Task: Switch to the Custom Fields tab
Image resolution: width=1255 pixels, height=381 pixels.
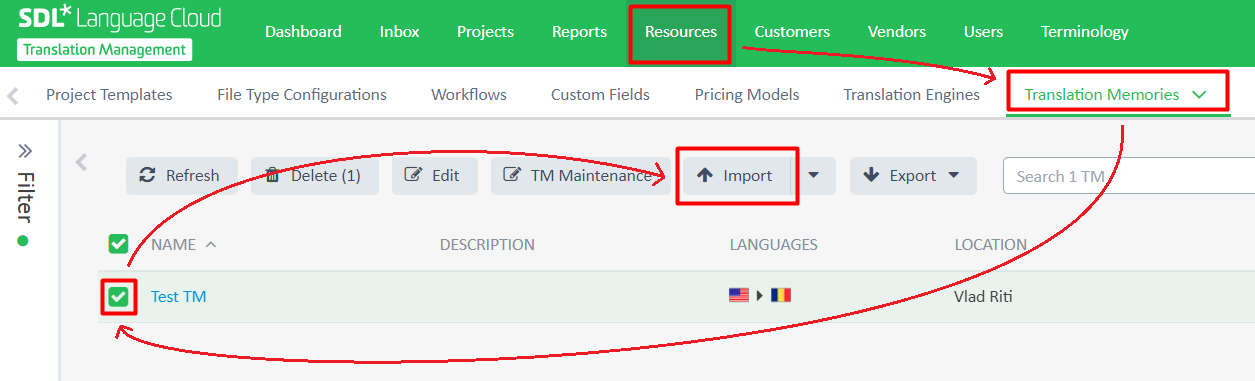Action: pyautogui.click(x=600, y=95)
